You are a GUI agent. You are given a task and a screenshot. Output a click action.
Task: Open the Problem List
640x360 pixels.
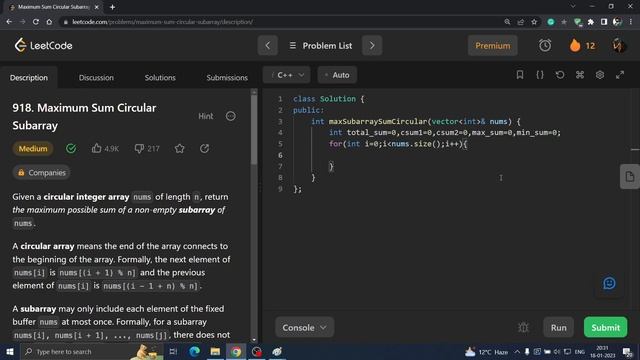click(321, 45)
